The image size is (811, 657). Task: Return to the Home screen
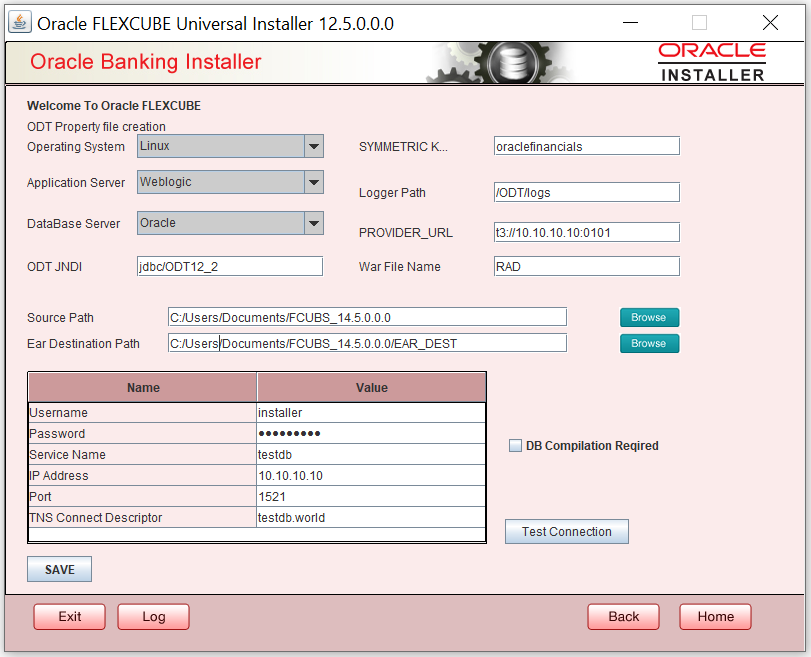coord(715,617)
